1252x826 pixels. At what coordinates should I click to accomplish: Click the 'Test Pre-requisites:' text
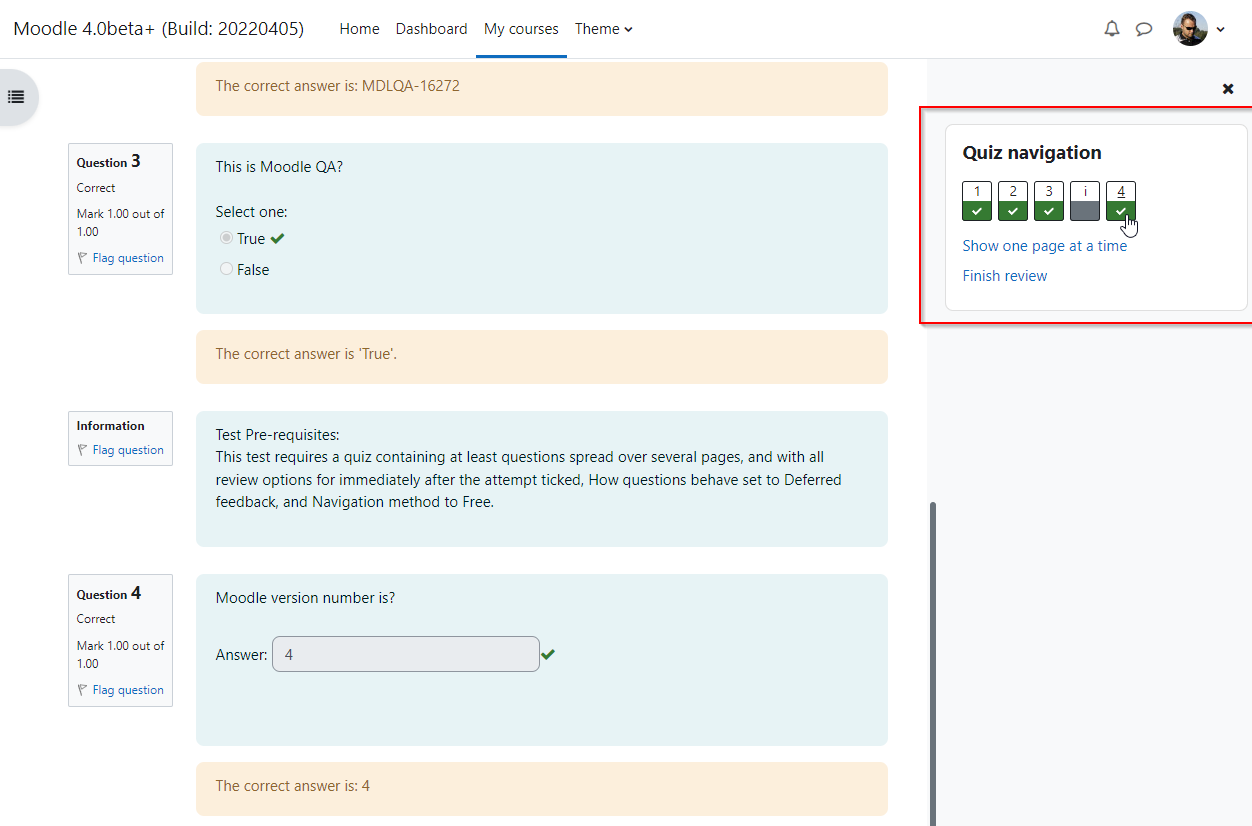278,435
